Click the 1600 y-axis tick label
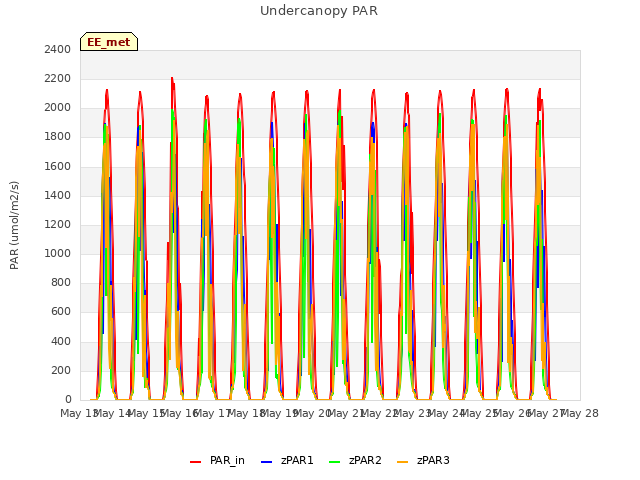This screenshot has width=640, height=480. pyautogui.click(x=58, y=167)
